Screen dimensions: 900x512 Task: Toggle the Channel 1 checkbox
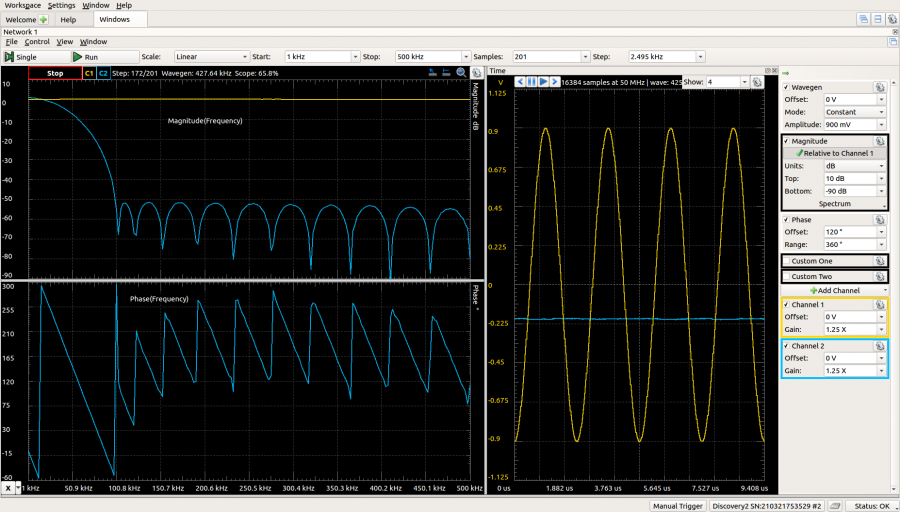(786, 305)
